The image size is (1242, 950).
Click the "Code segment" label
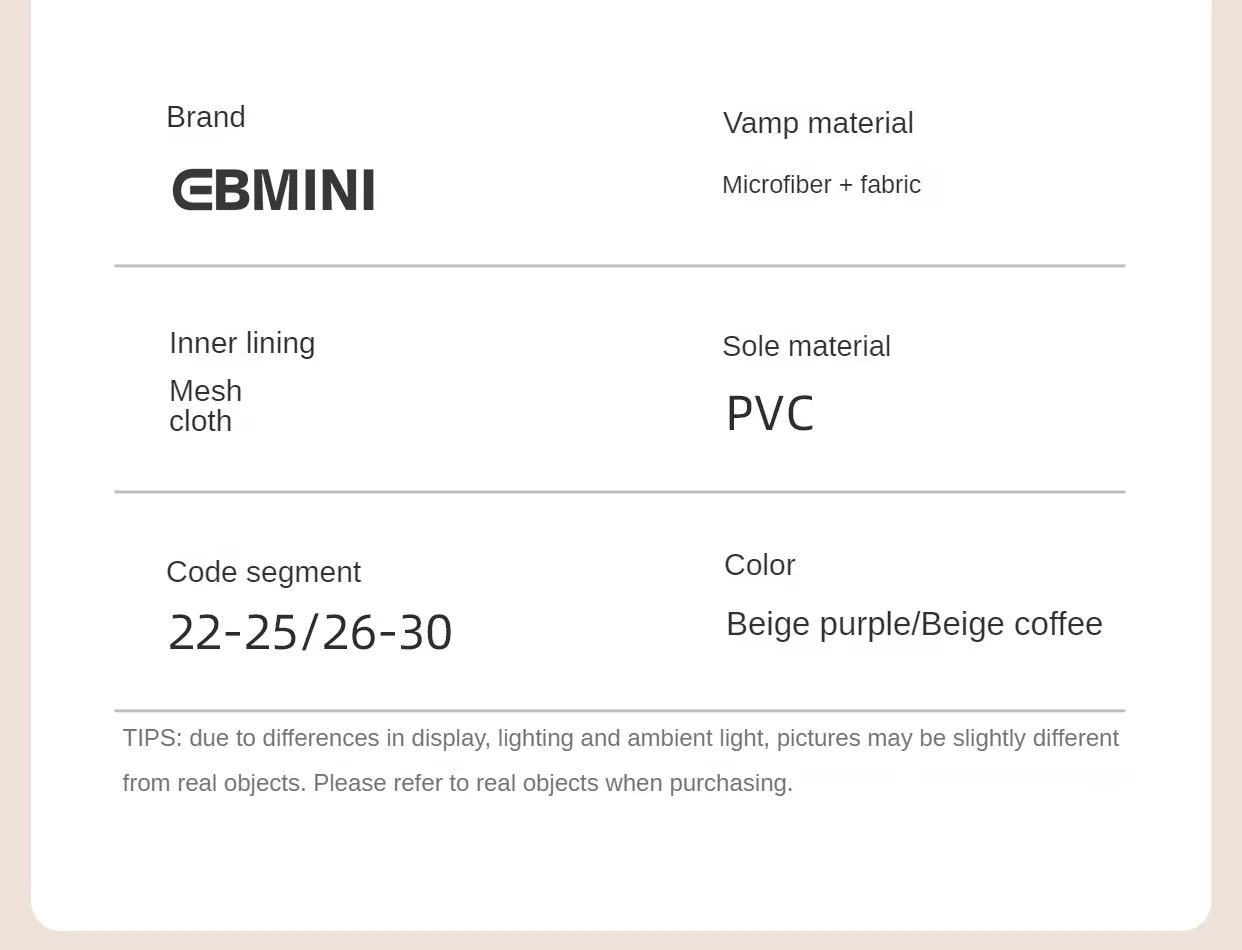tap(263, 572)
